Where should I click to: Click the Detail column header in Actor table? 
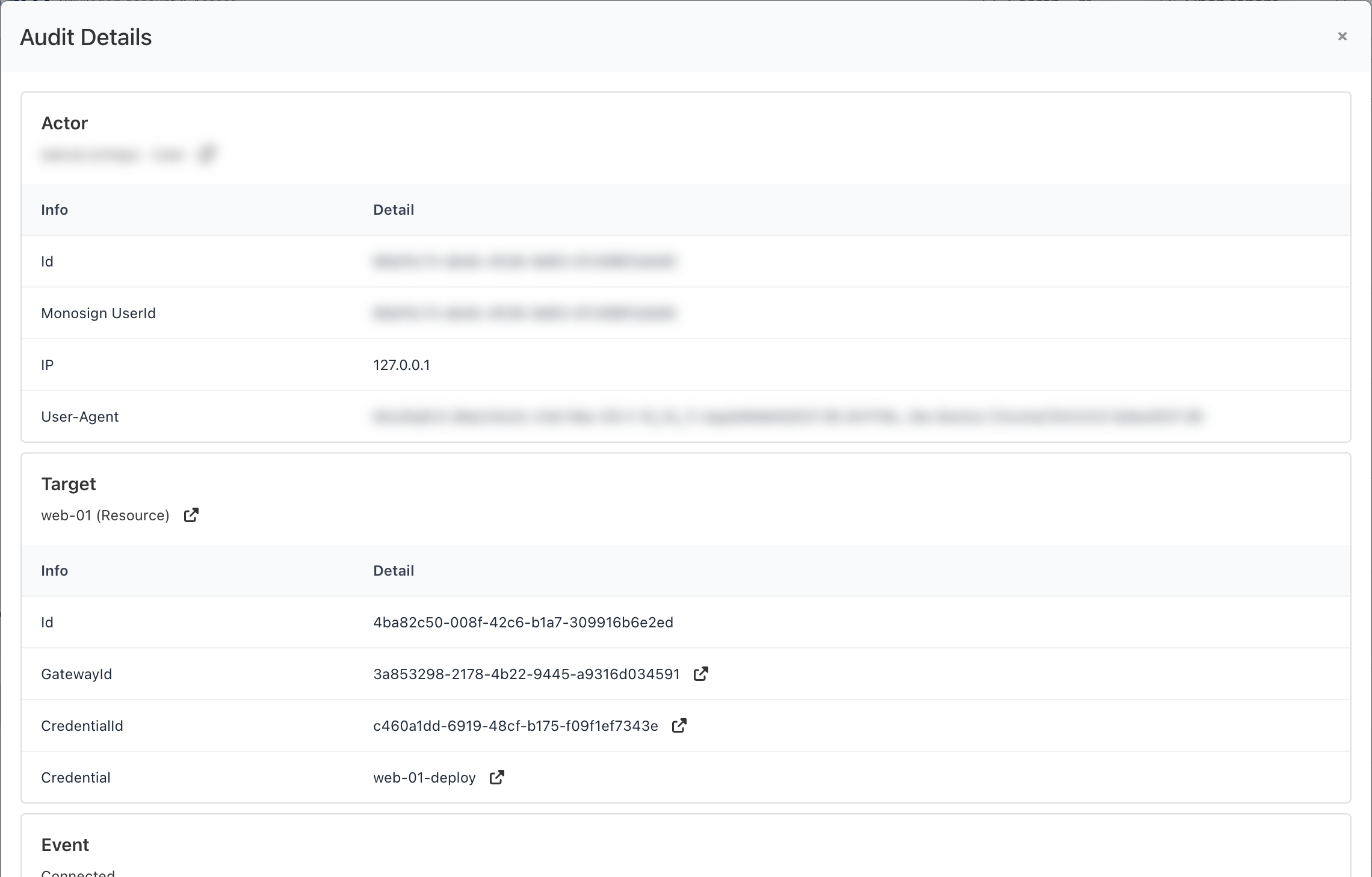click(393, 209)
